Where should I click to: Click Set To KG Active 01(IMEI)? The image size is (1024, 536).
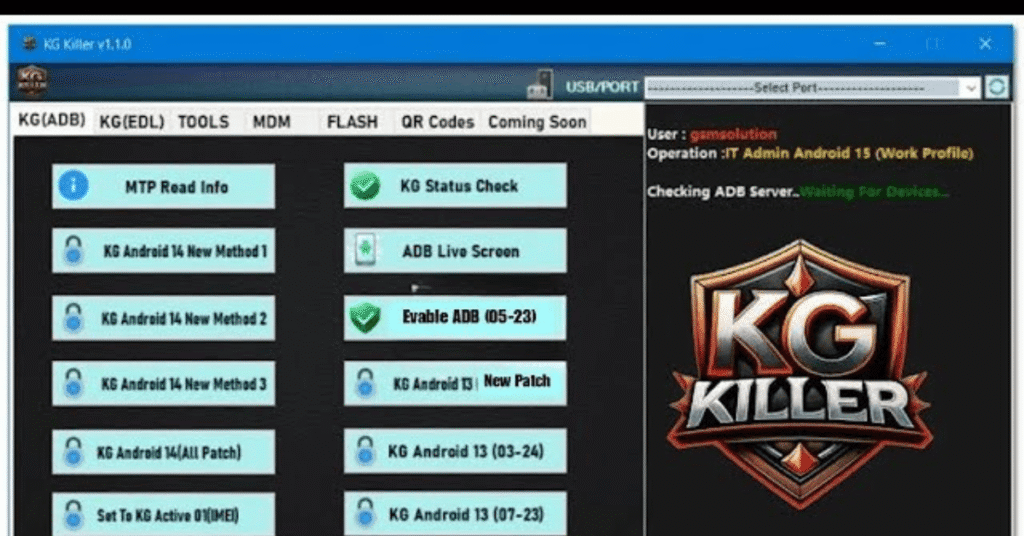163,514
